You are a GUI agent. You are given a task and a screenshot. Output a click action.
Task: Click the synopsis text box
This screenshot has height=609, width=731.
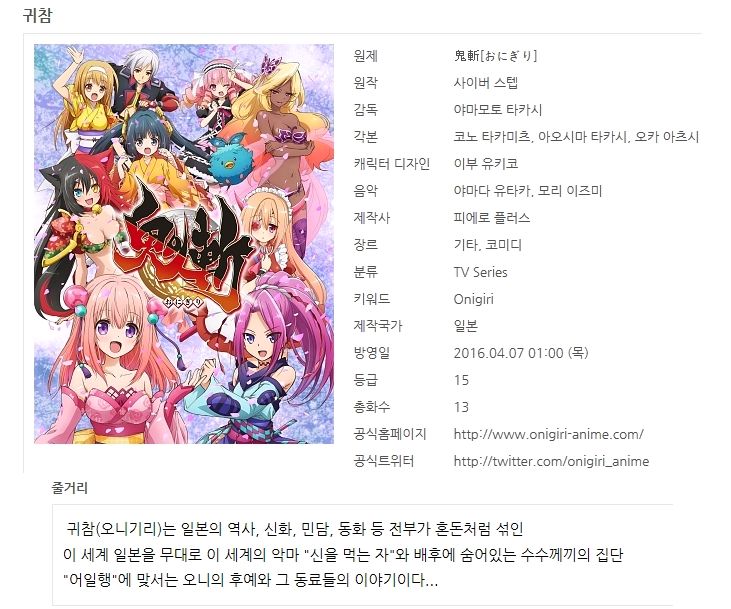coord(362,555)
